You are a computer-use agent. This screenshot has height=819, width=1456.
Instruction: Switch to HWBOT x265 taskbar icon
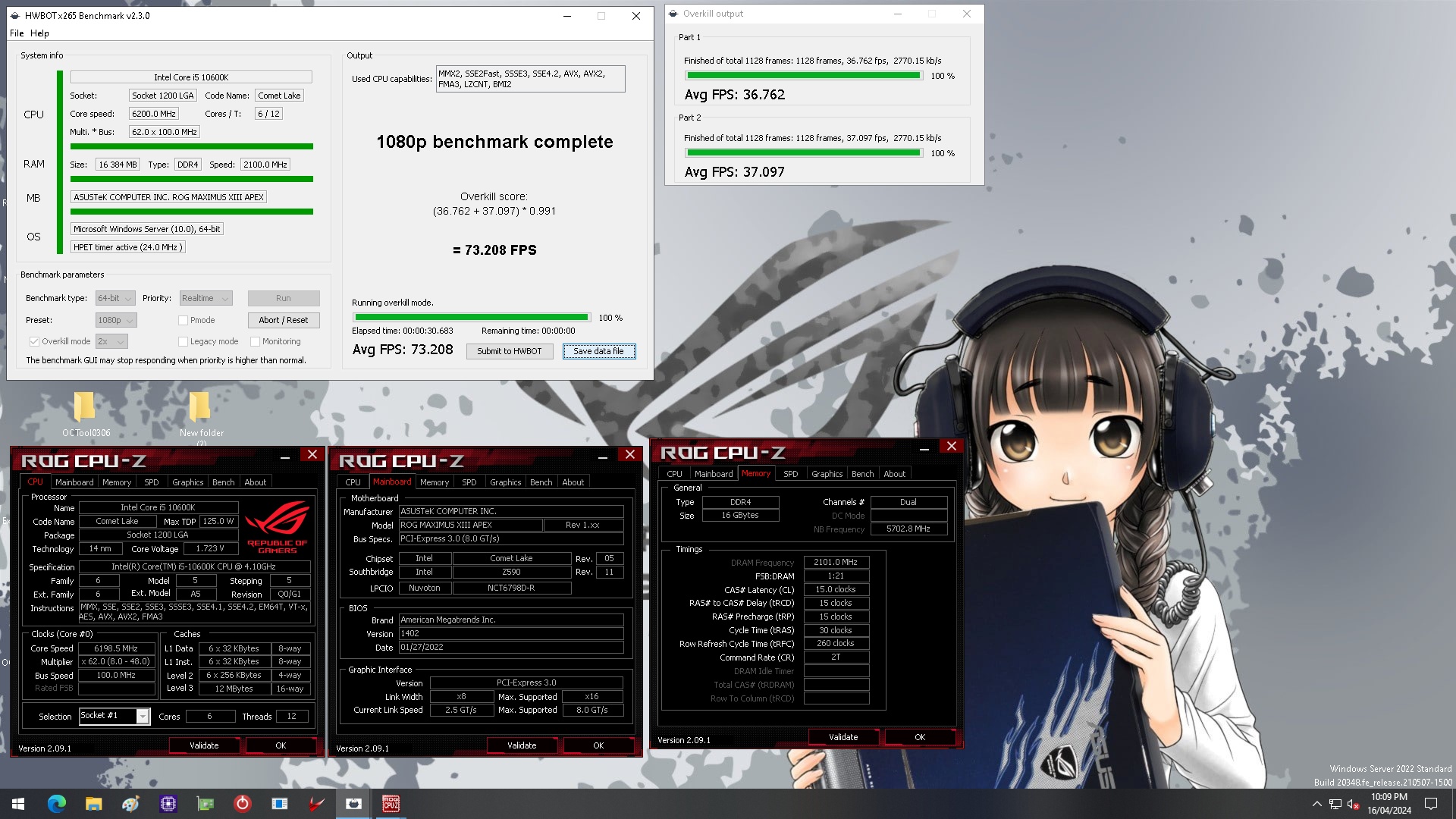pos(353,804)
